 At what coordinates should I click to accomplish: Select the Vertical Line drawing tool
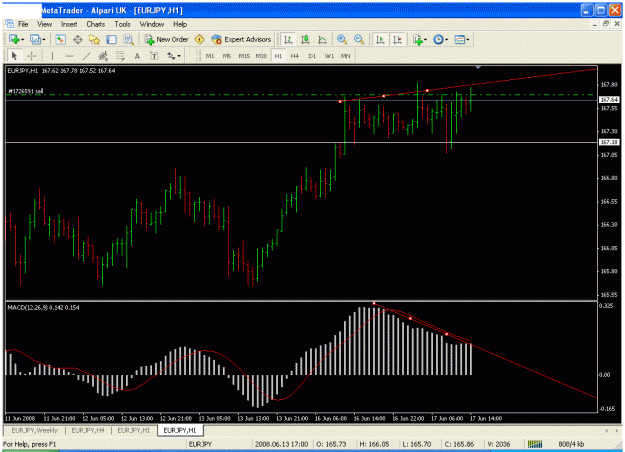pyautogui.click(x=52, y=56)
